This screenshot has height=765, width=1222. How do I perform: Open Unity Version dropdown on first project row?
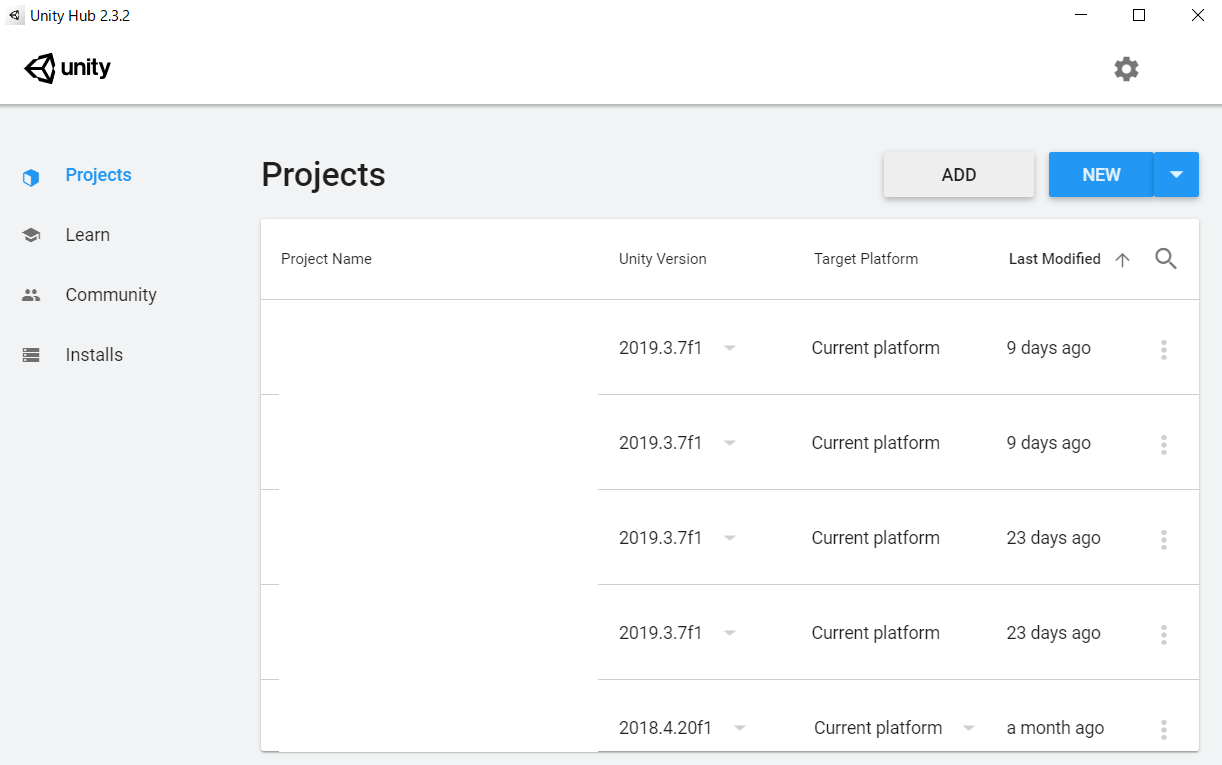coord(730,348)
